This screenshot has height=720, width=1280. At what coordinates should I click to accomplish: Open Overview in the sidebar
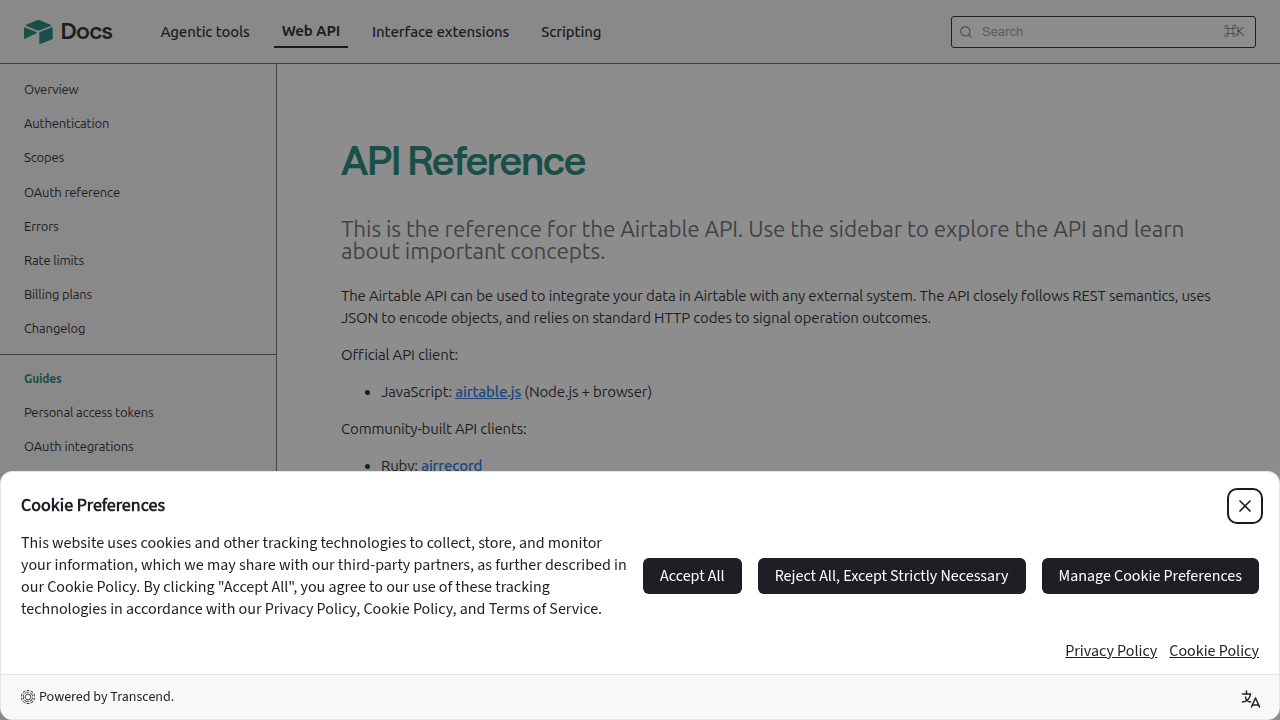click(x=51, y=89)
